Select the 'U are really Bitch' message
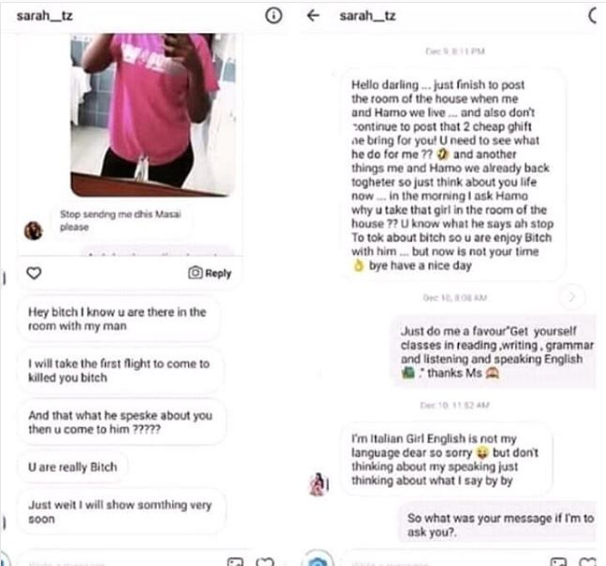The width and height of the screenshot is (606, 566). 73,467
